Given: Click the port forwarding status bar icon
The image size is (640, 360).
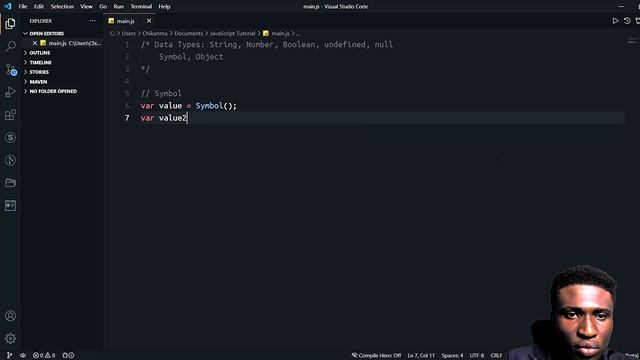Looking at the screenshot, I should coord(68,356).
